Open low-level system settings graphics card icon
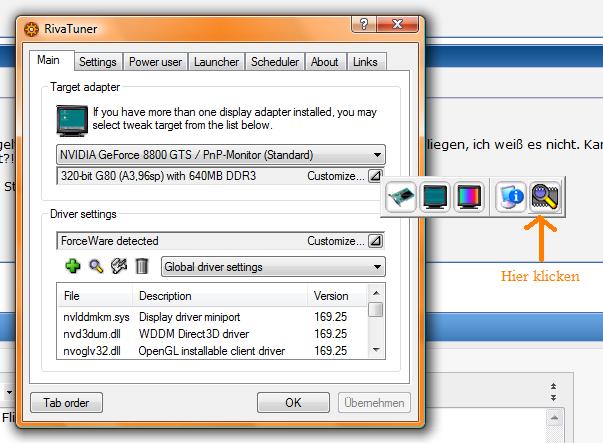 [401, 197]
